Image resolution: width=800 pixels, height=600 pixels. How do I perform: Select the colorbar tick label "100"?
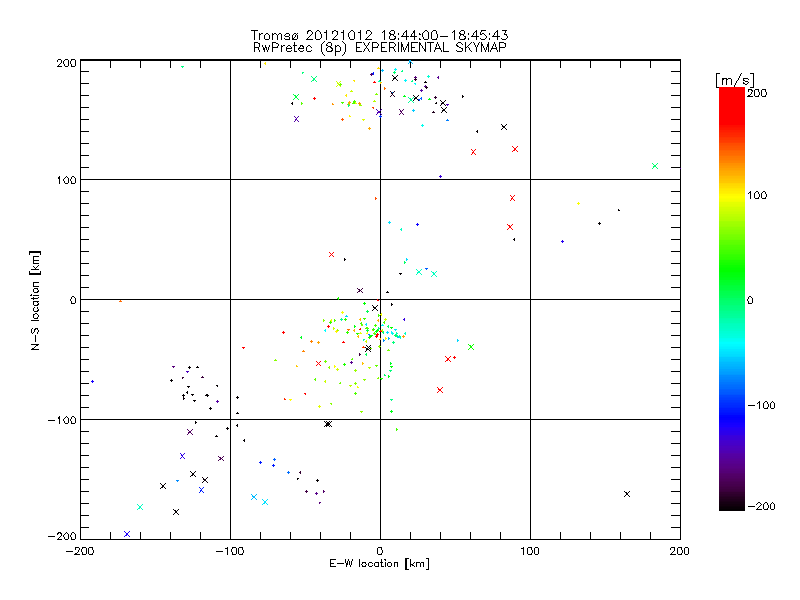coord(757,195)
